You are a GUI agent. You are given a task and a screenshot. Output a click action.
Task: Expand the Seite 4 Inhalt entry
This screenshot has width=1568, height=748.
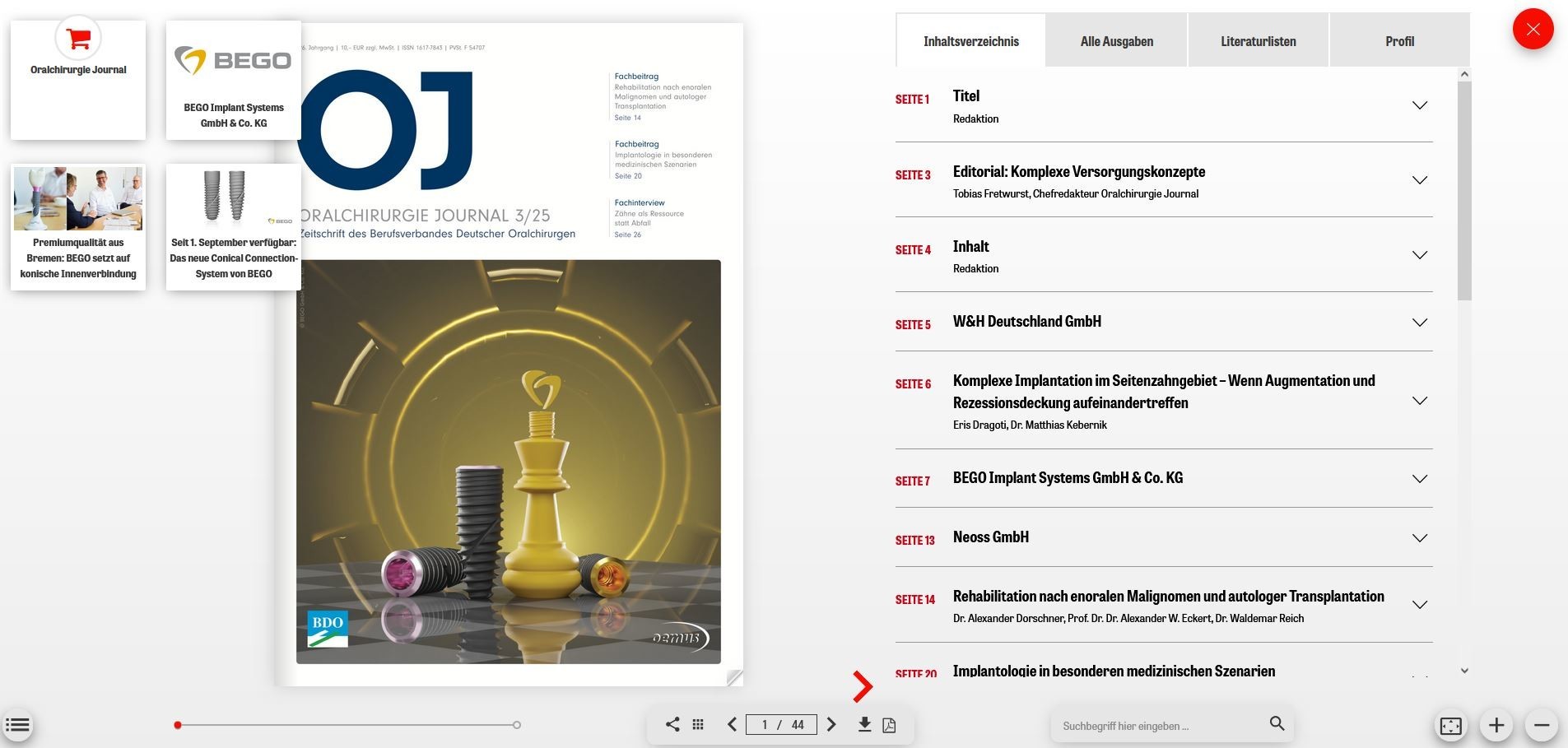1420,255
